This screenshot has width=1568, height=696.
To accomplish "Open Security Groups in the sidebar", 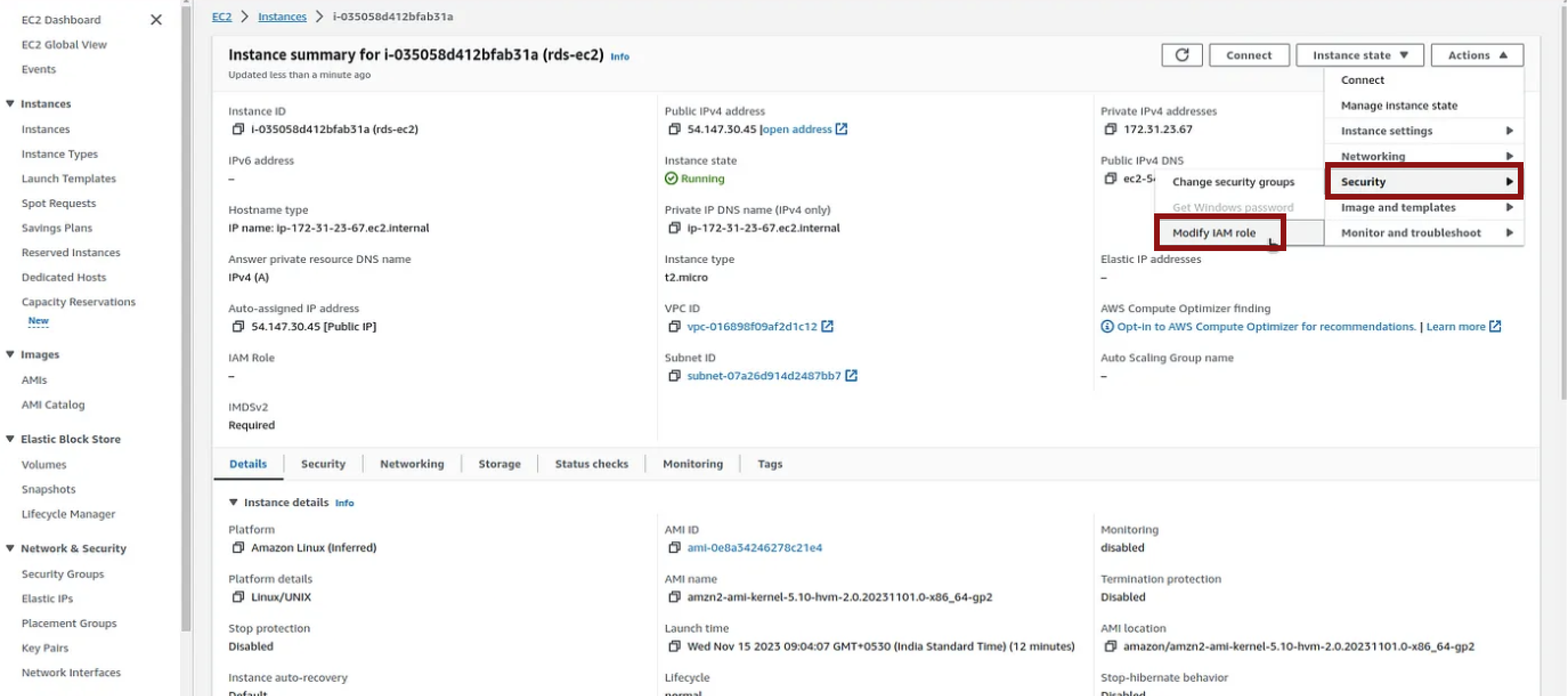I will pos(63,574).
